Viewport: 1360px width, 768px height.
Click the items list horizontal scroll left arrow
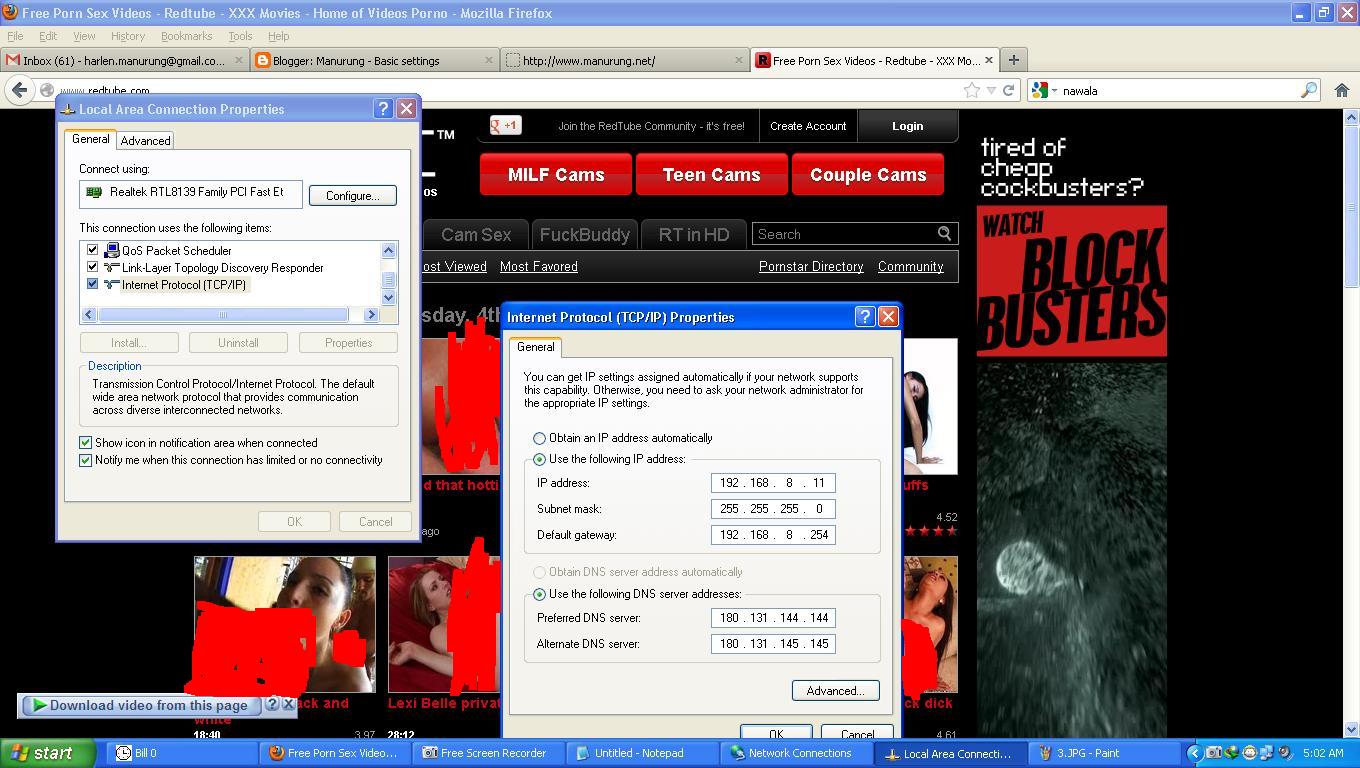pos(88,314)
